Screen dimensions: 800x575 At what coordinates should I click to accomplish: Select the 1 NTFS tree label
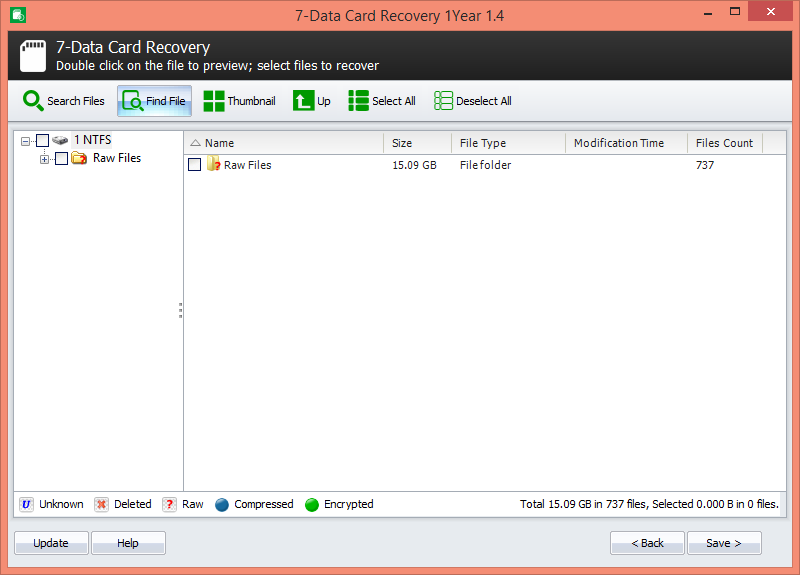pyautogui.click(x=92, y=140)
